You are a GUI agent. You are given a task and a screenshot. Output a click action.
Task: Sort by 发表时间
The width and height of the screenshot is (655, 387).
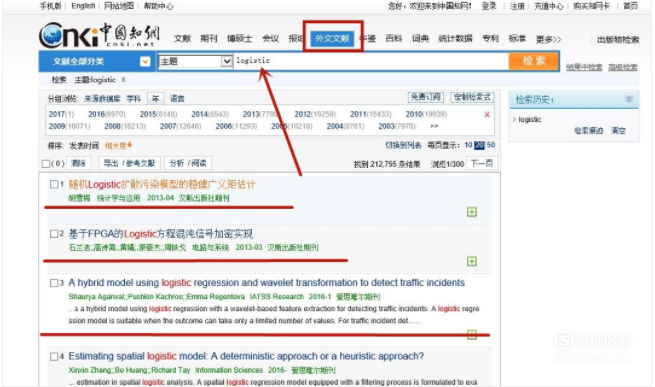[x=84, y=145]
